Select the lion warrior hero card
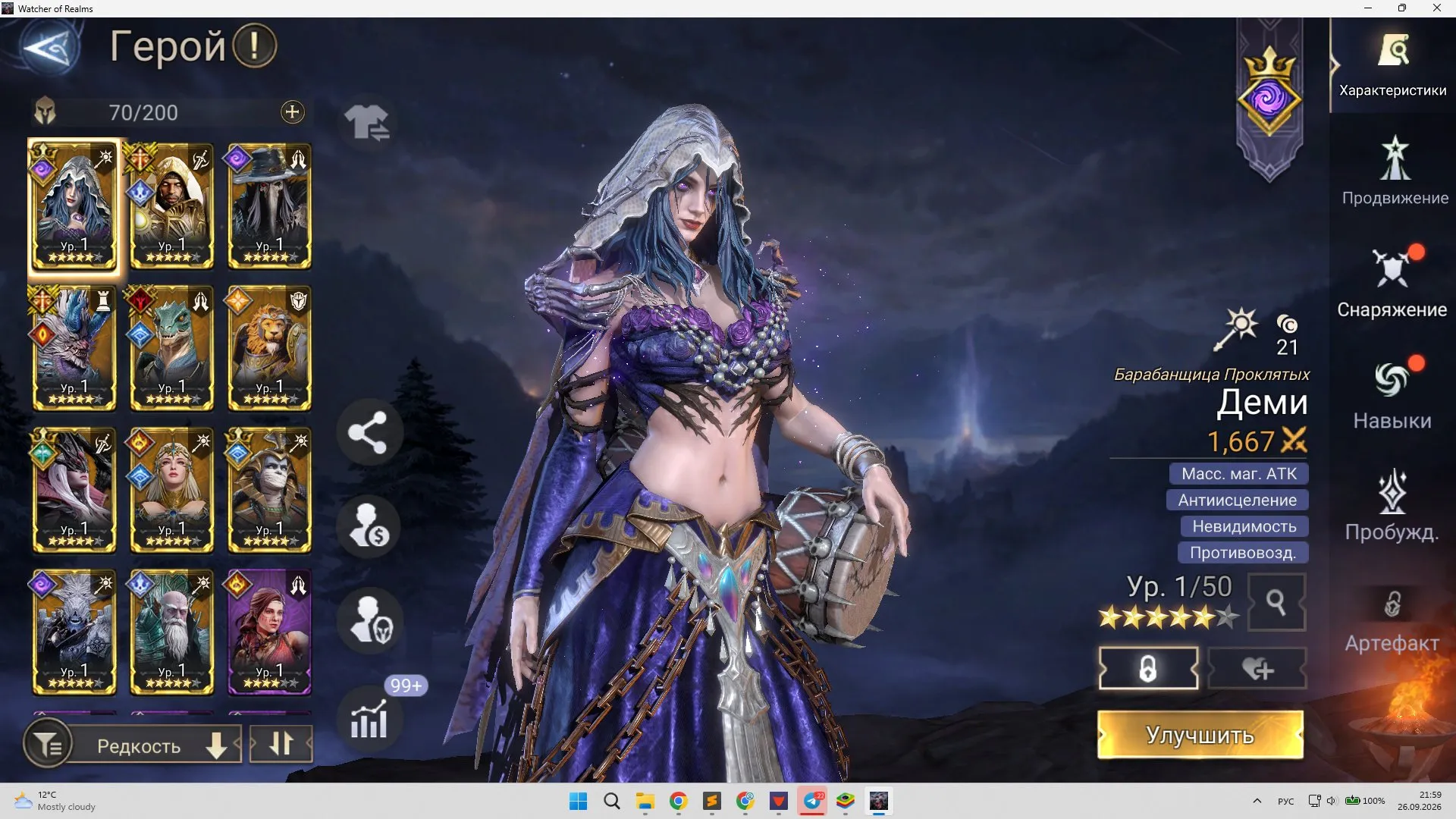1456x819 pixels. point(269,348)
